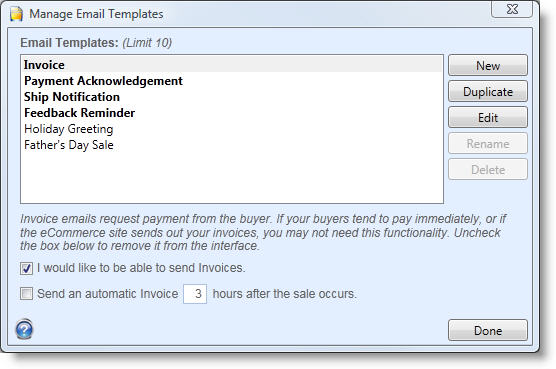Pick the Feedback Reminder template
The height and width of the screenshot is (369, 556).
[x=232, y=113]
